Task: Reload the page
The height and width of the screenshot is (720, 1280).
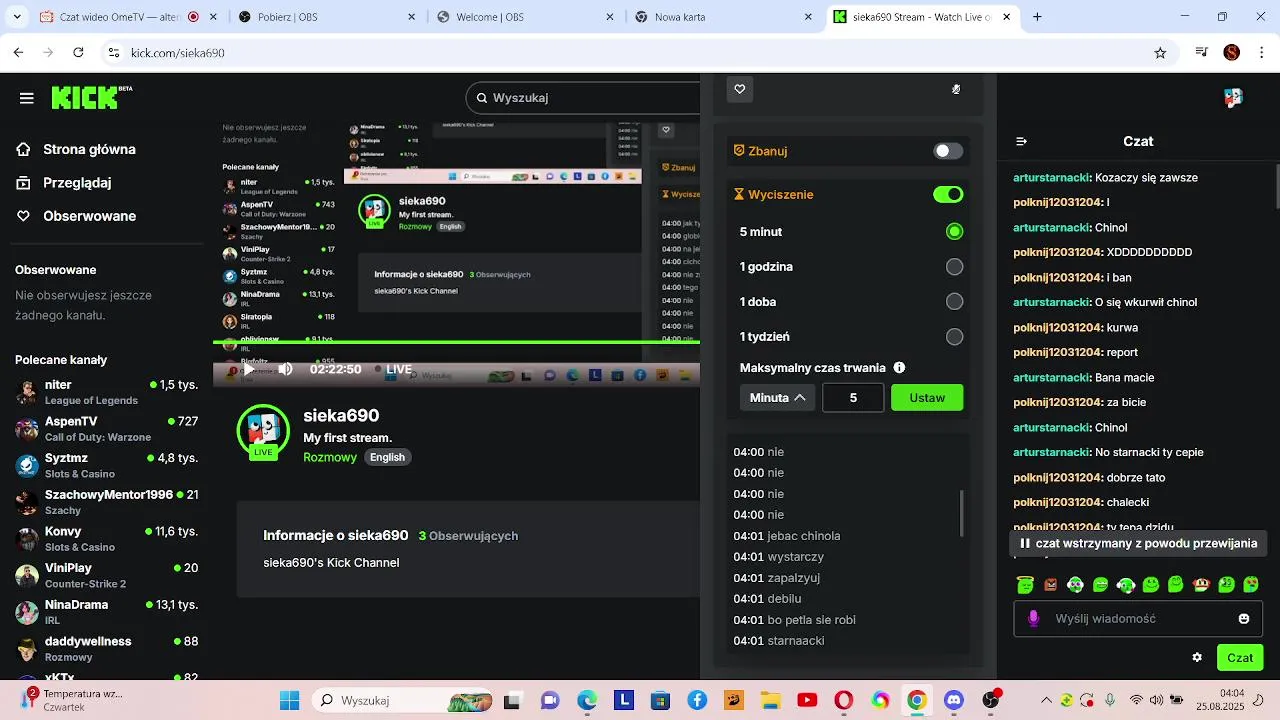Action: point(78,53)
